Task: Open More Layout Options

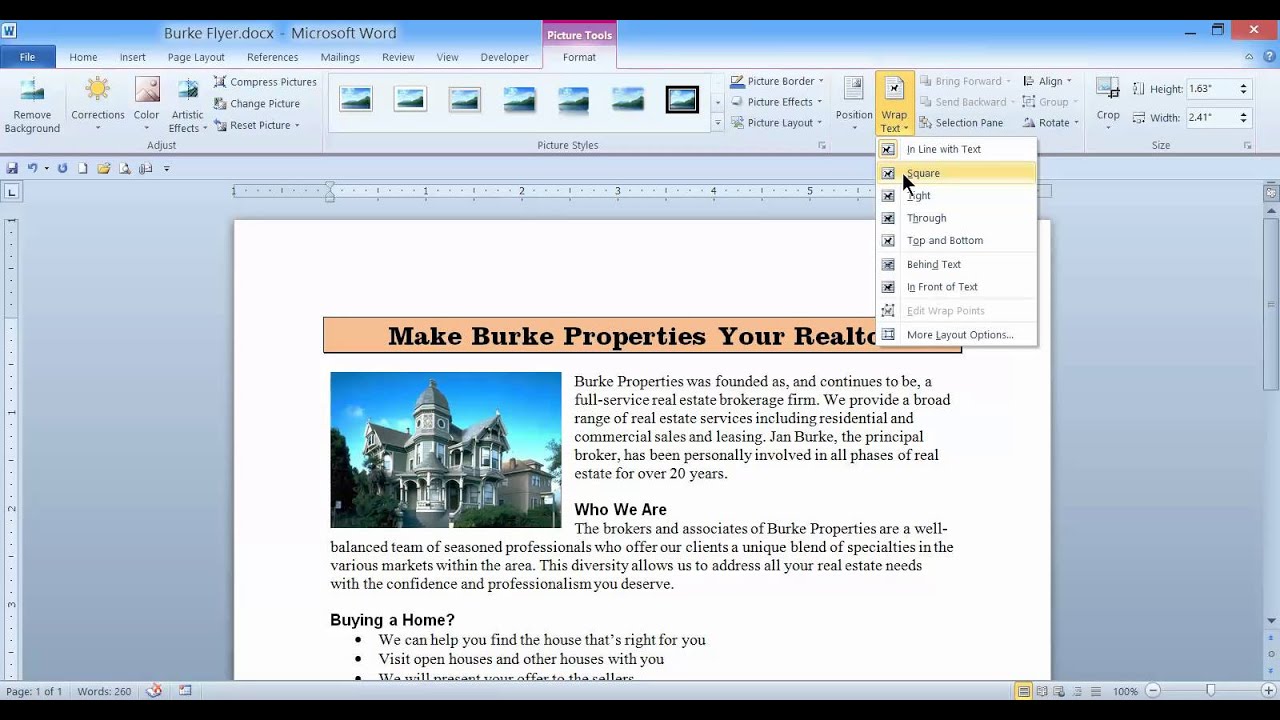Action: [956, 335]
